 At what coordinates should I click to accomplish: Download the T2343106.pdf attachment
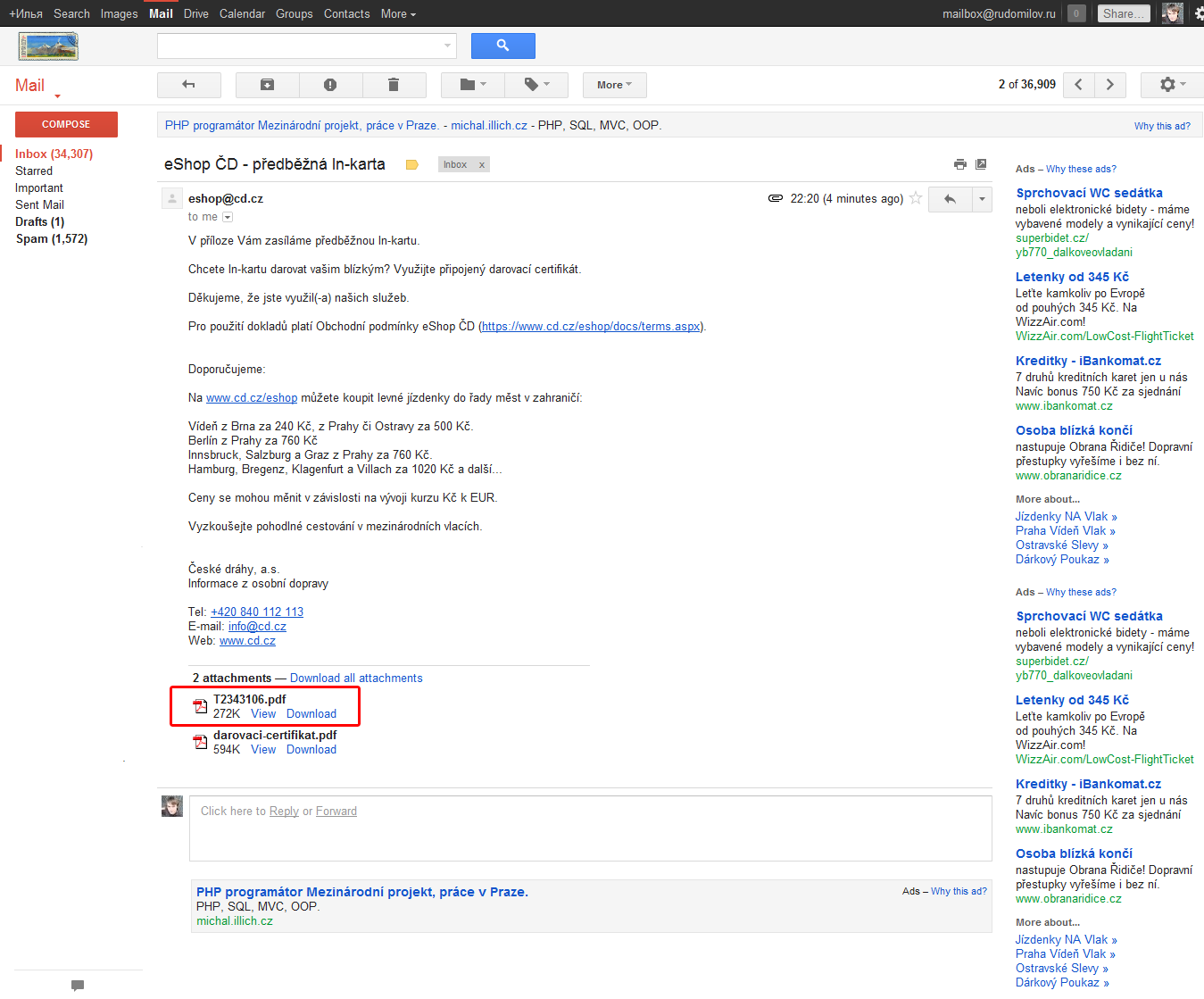[311, 714]
